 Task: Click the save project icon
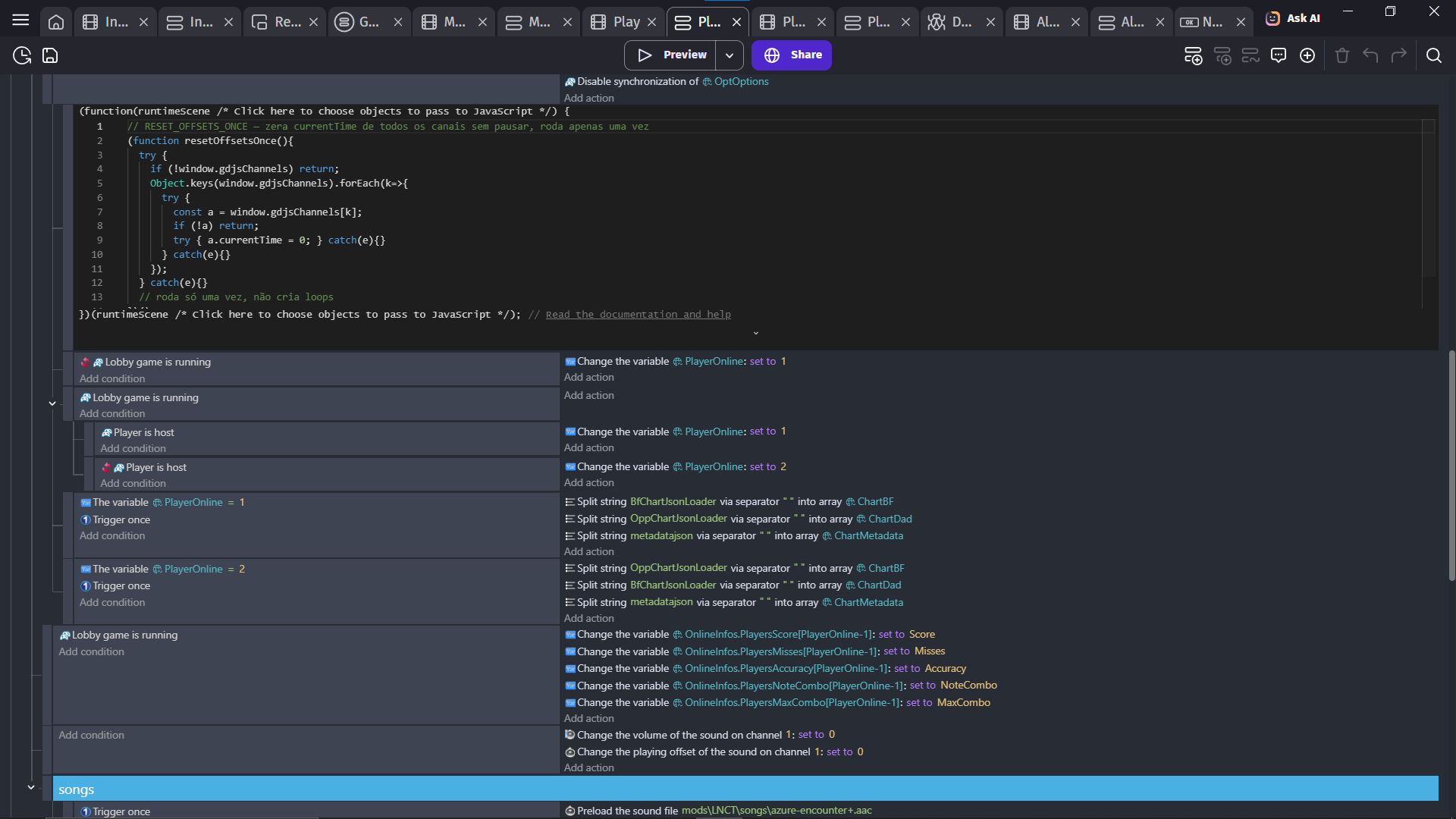pyautogui.click(x=50, y=55)
